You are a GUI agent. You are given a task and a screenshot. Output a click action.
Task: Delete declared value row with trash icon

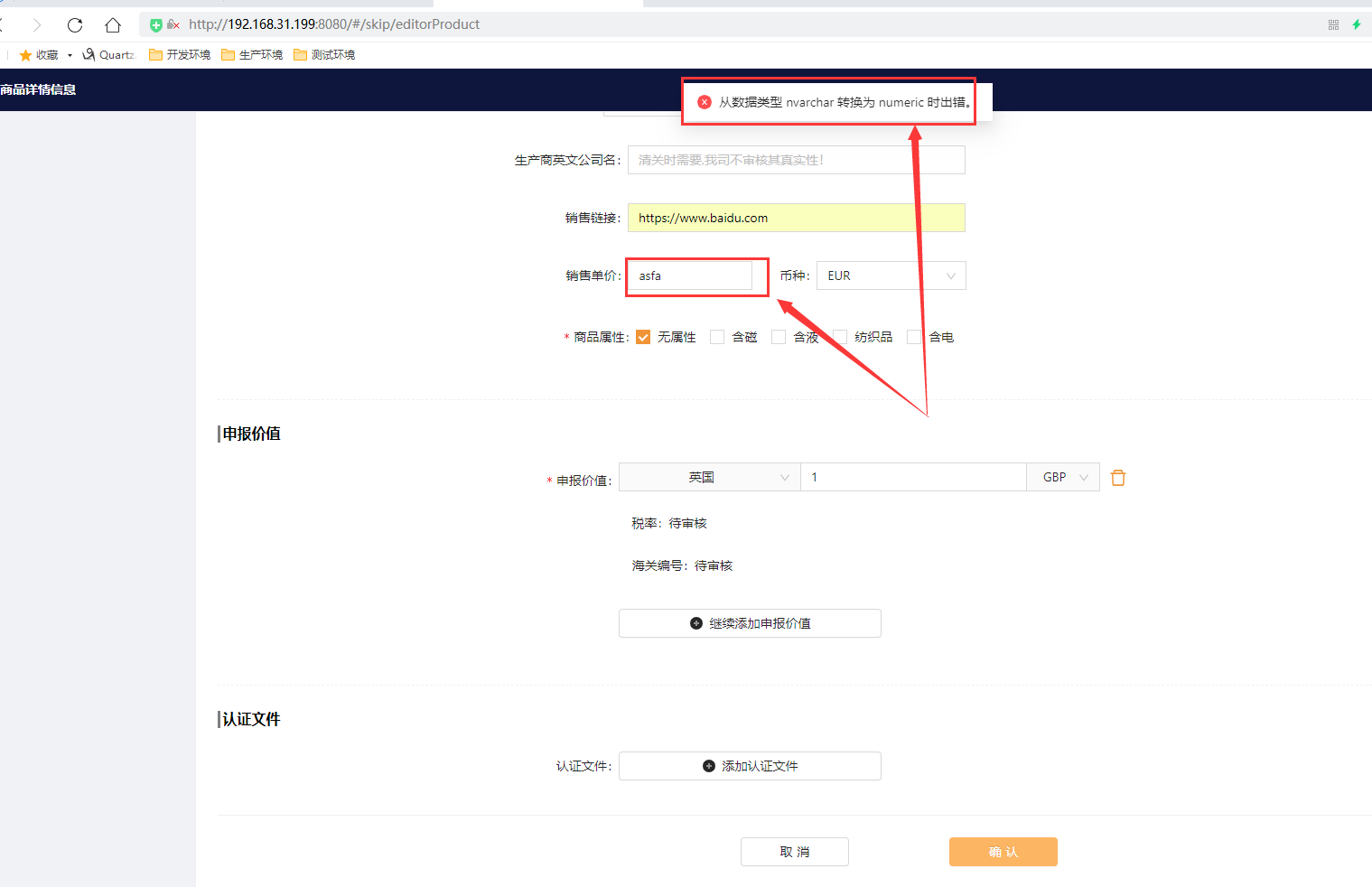[x=1118, y=478]
